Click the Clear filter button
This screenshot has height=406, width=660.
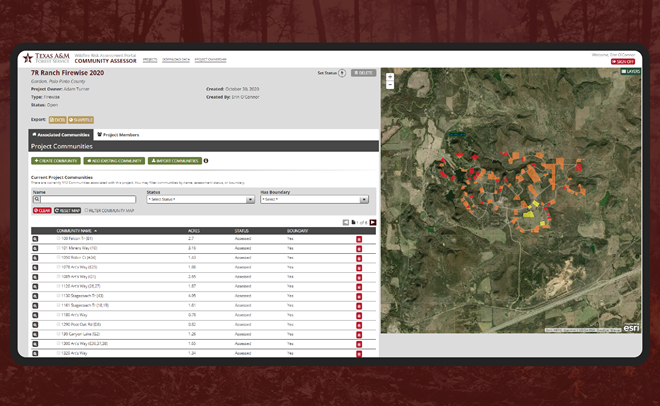(42, 210)
